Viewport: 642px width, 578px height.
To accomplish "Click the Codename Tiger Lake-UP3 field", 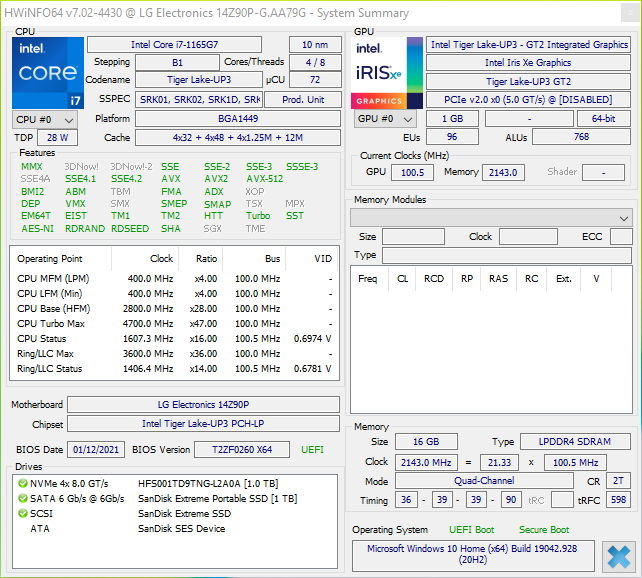I will [199, 80].
